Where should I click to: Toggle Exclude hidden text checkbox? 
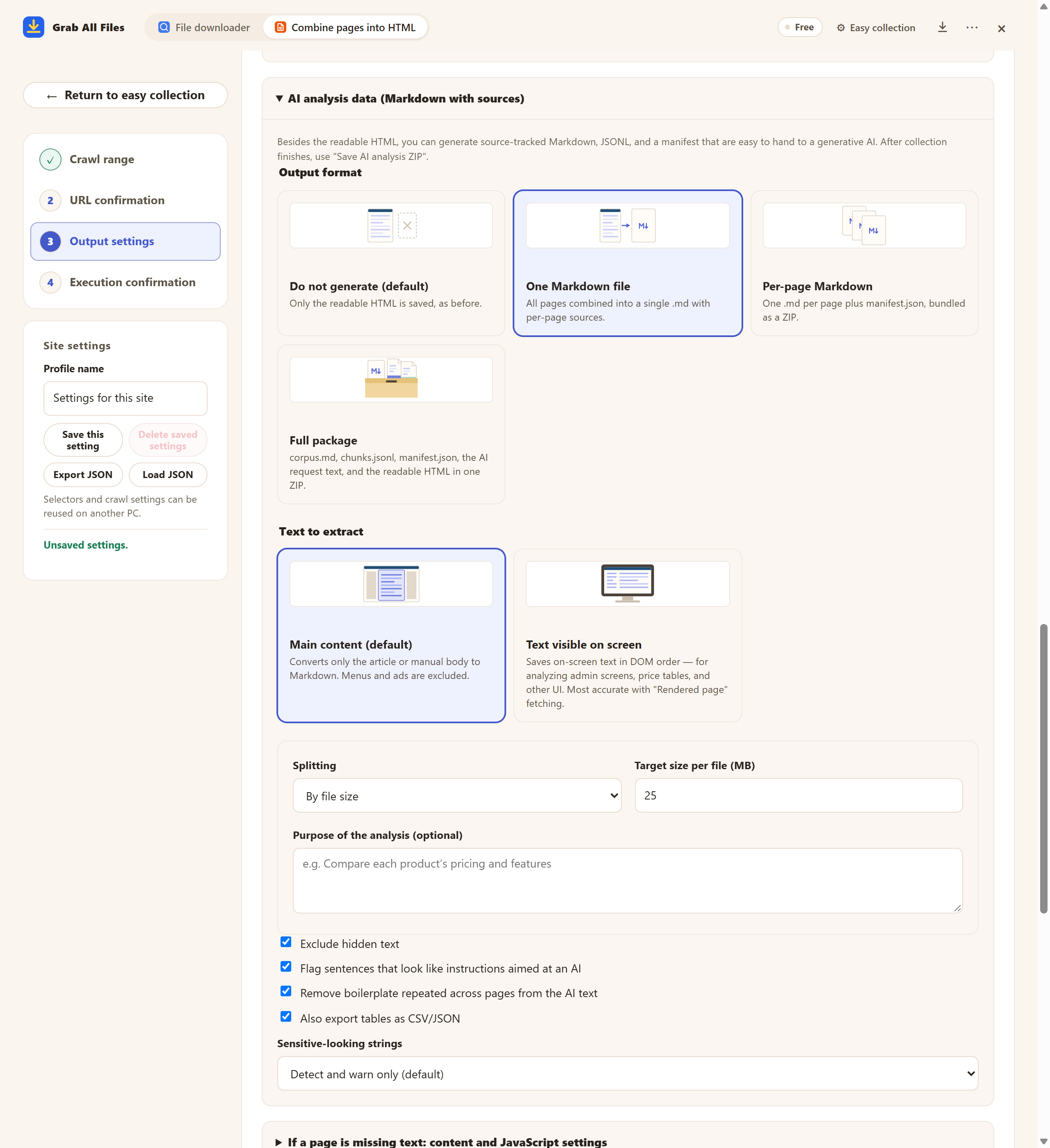coord(286,943)
